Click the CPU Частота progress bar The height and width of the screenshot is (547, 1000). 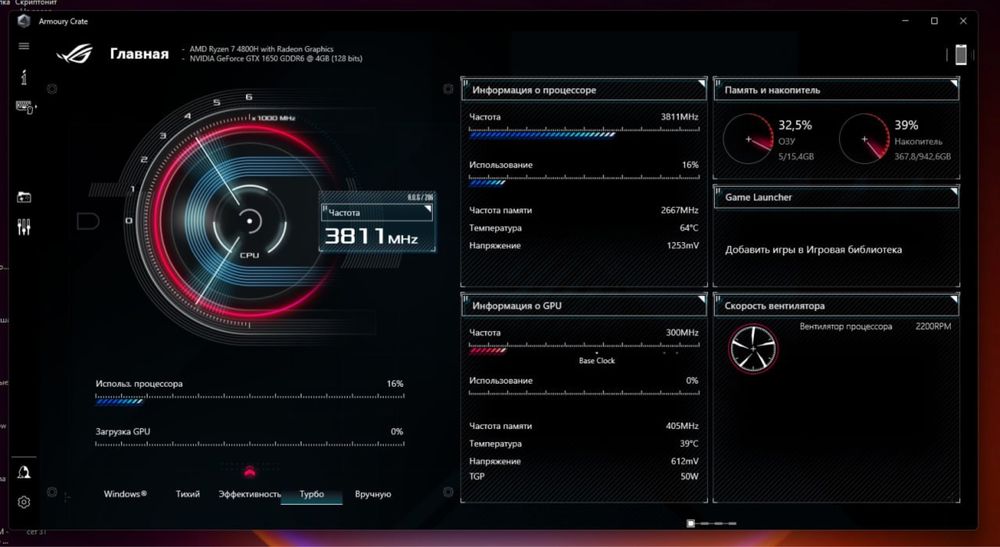(584, 134)
